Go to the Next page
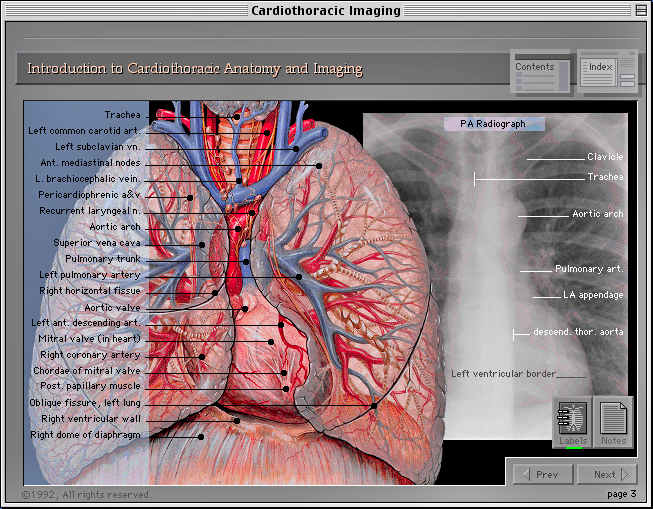Image resolution: width=653 pixels, height=509 pixels. coord(611,474)
